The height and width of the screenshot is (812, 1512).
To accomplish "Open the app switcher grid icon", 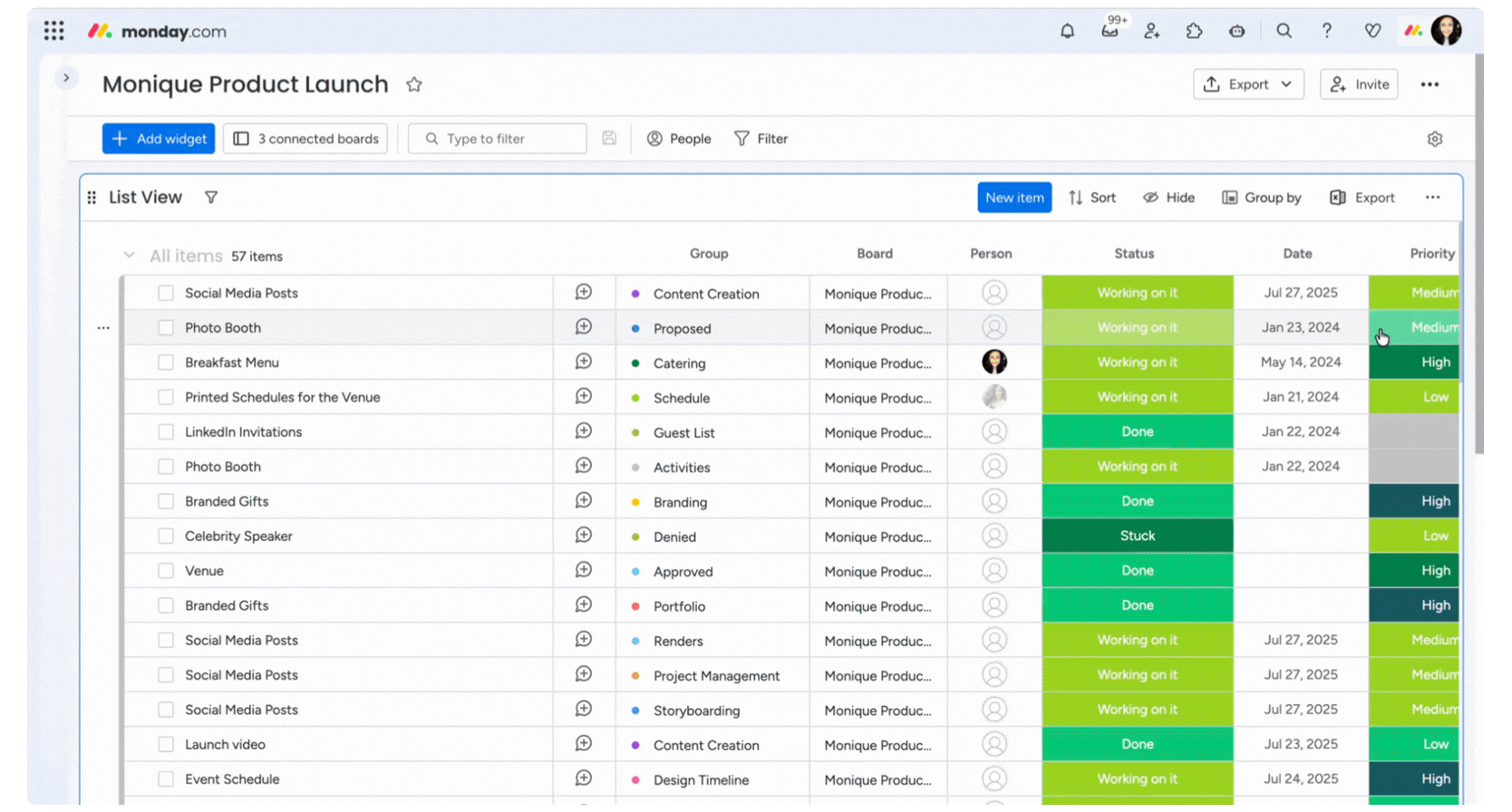I will tap(54, 31).
